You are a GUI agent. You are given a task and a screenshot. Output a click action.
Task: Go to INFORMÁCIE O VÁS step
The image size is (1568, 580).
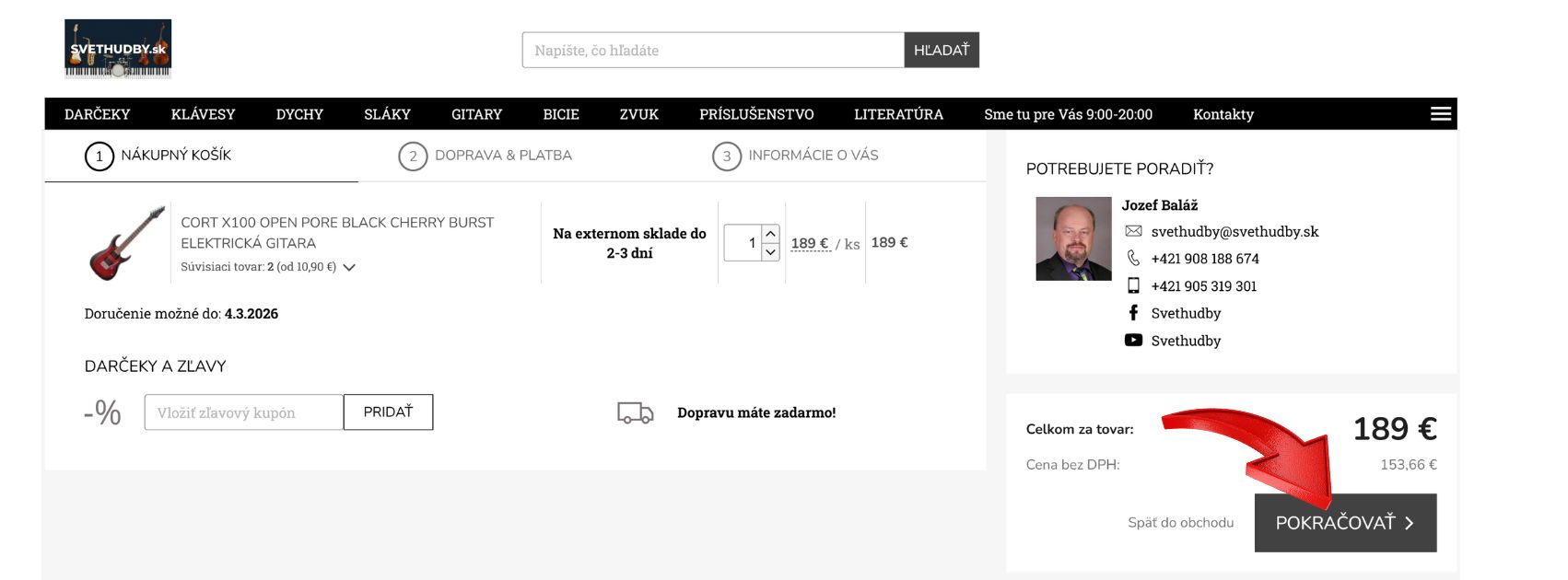click(x=813, y=155)
